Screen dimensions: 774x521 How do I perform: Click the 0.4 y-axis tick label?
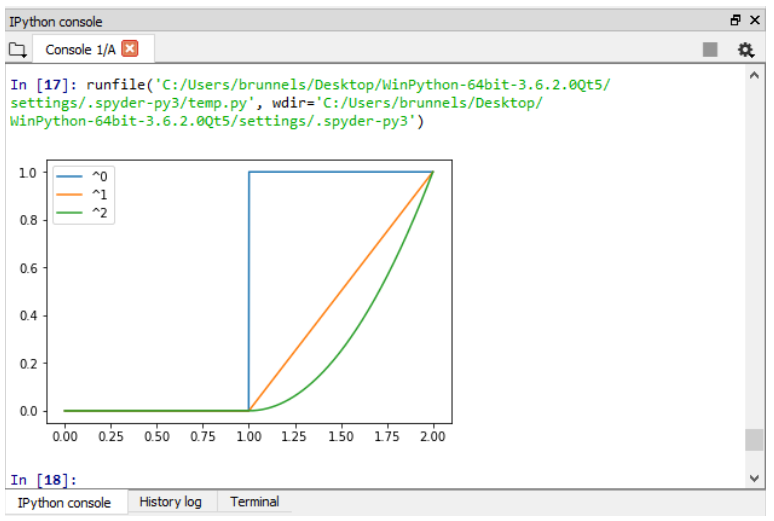click(28, 316)
